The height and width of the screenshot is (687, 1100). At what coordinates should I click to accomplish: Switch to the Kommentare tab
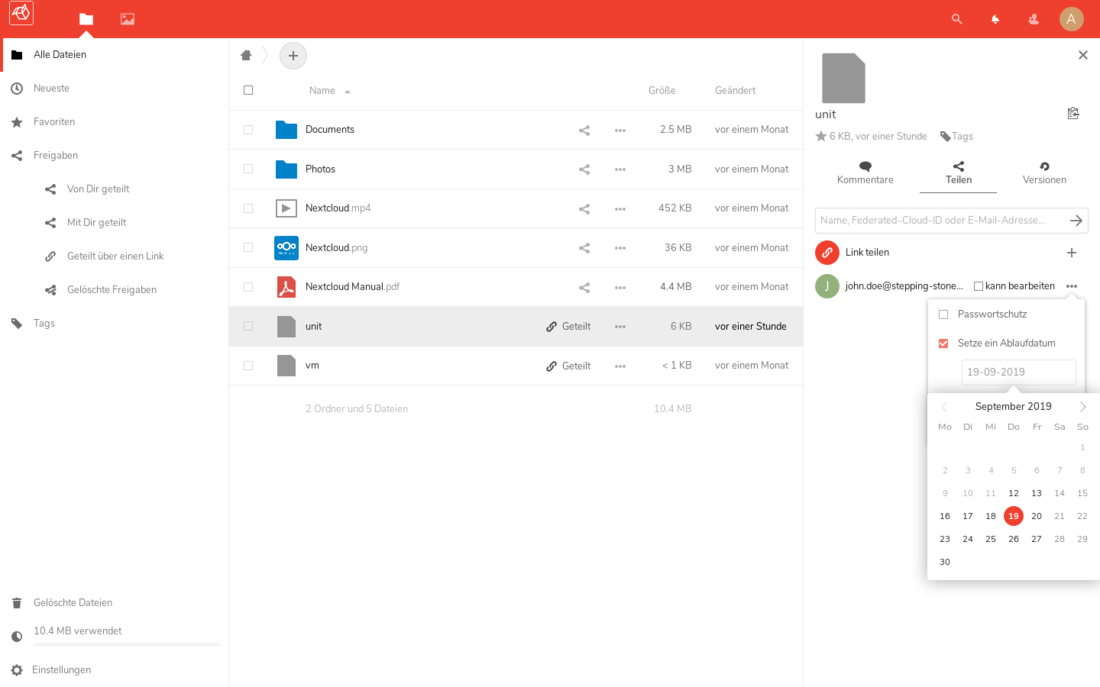(x=865, y=173)
